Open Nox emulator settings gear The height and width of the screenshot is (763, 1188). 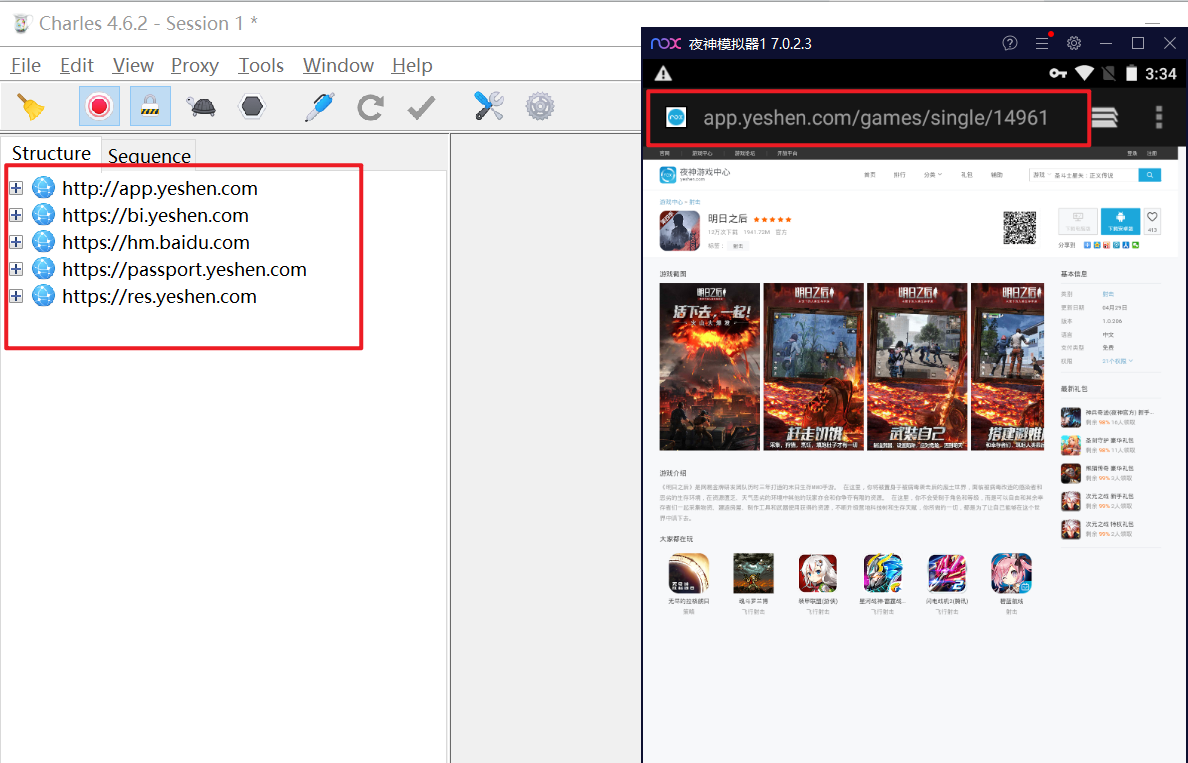(x=1074, y=43)
